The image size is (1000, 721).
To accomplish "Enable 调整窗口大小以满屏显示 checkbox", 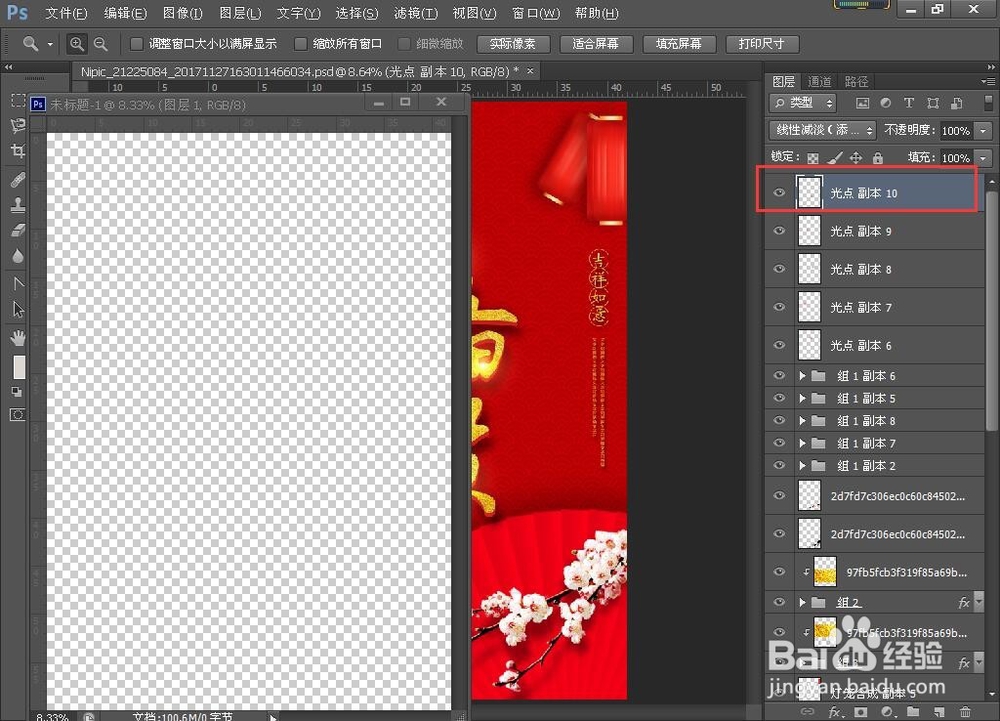I will click(136, 43).
